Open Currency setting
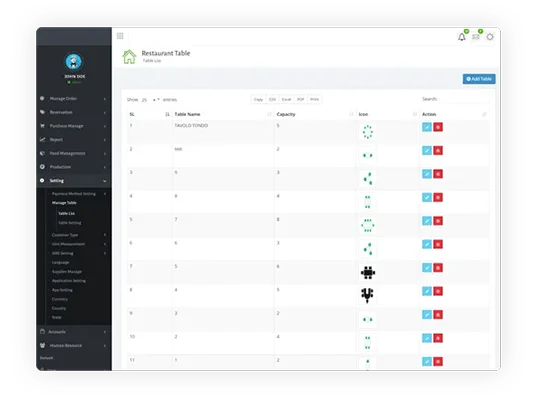555x397 pixels. pyautogui.click(x=60, y=299)
